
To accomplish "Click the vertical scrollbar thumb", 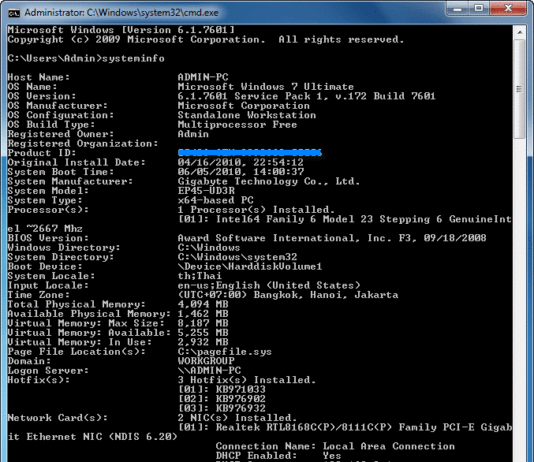I will [x=520, y=89].
